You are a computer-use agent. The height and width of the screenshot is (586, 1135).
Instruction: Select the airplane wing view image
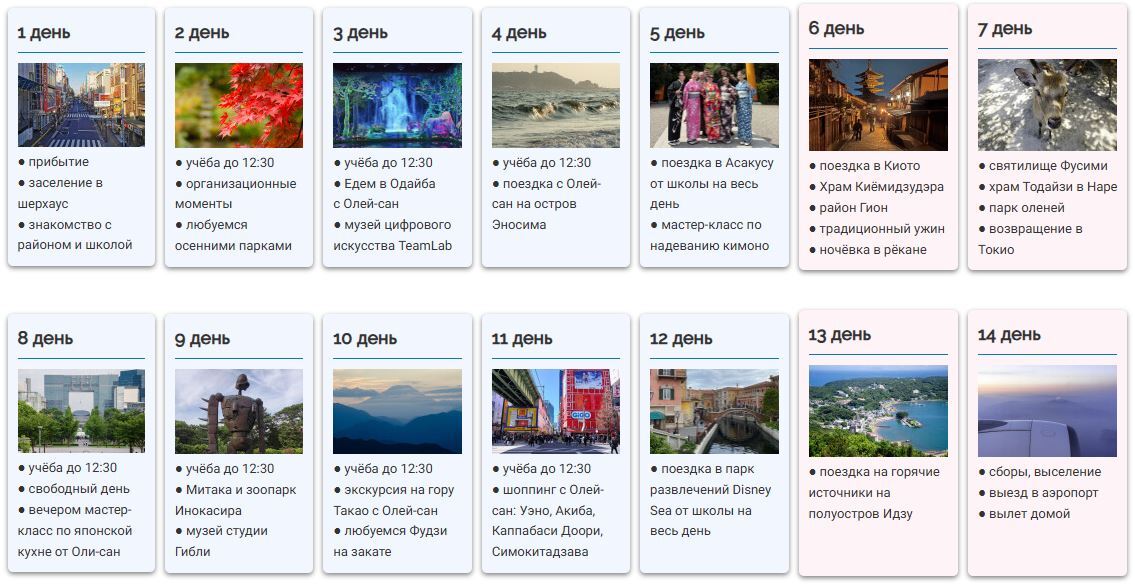1047,411
